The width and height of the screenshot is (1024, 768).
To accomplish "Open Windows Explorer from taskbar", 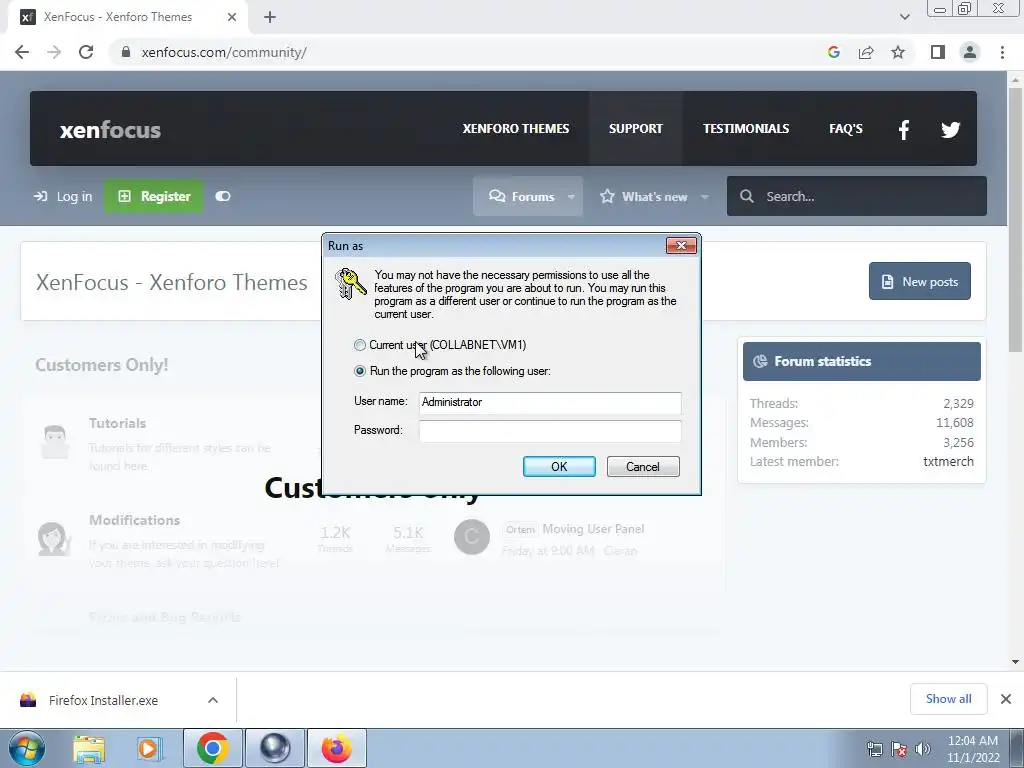I will [89, 749].
